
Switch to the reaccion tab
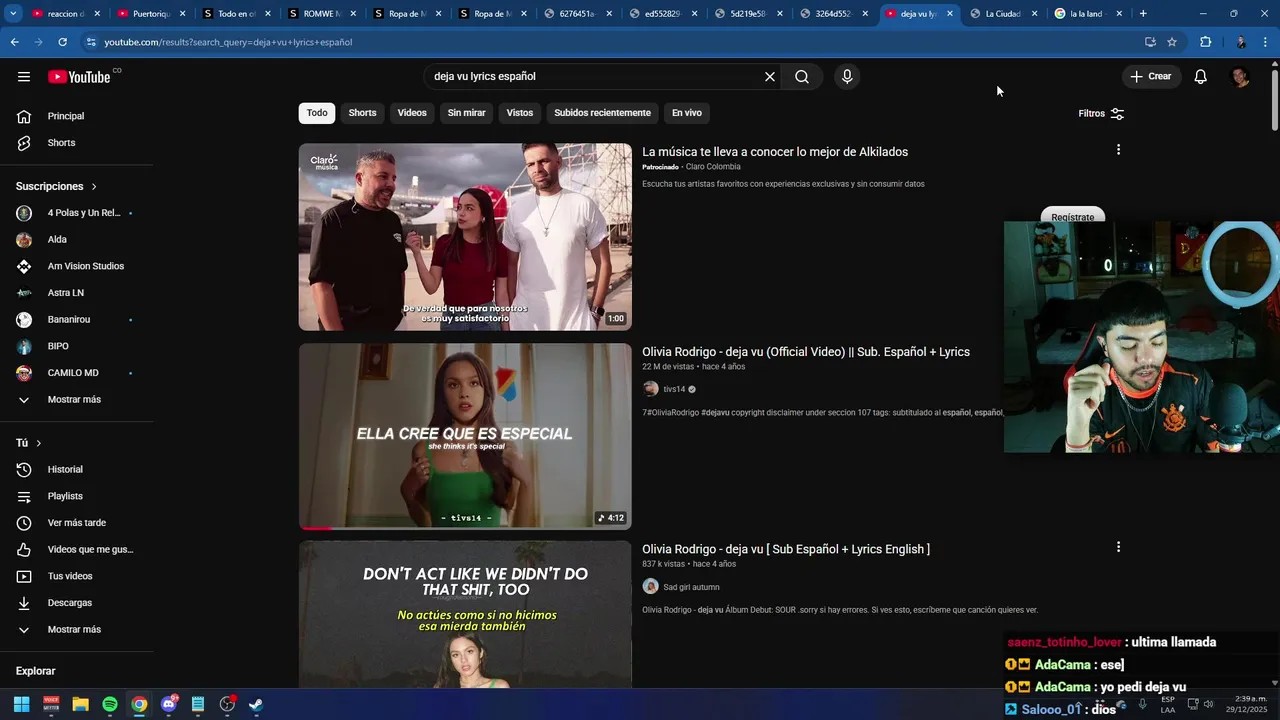tap(65, 14)
